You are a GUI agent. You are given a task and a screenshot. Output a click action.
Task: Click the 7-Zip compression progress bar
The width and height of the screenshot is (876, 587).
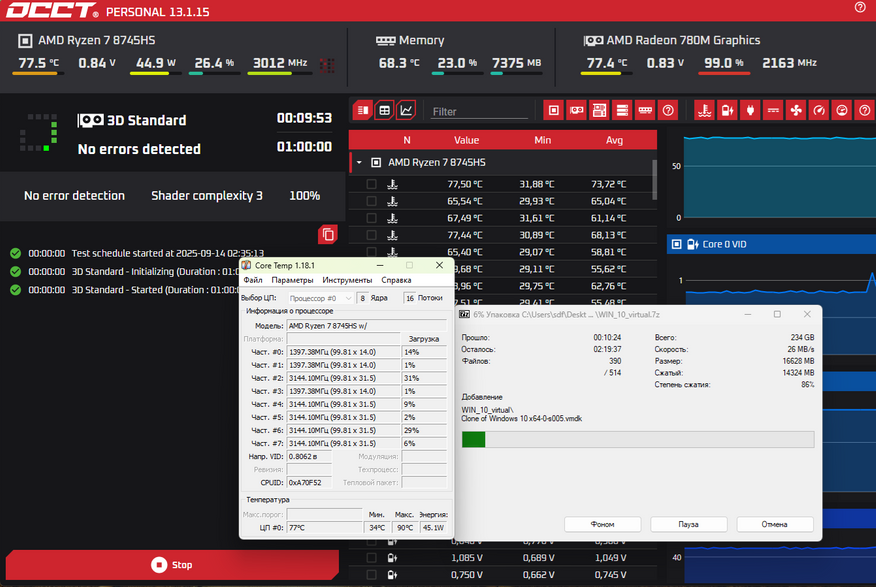click(638, 440)
